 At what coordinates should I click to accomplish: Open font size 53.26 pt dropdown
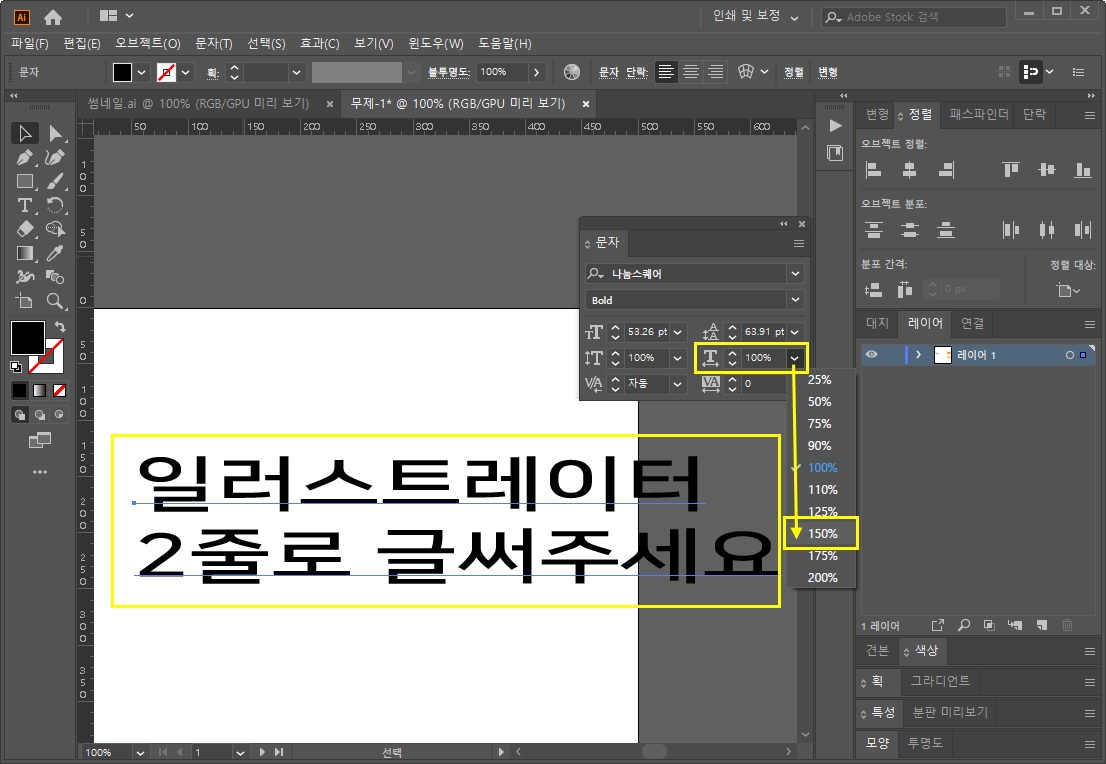point(678,332)
